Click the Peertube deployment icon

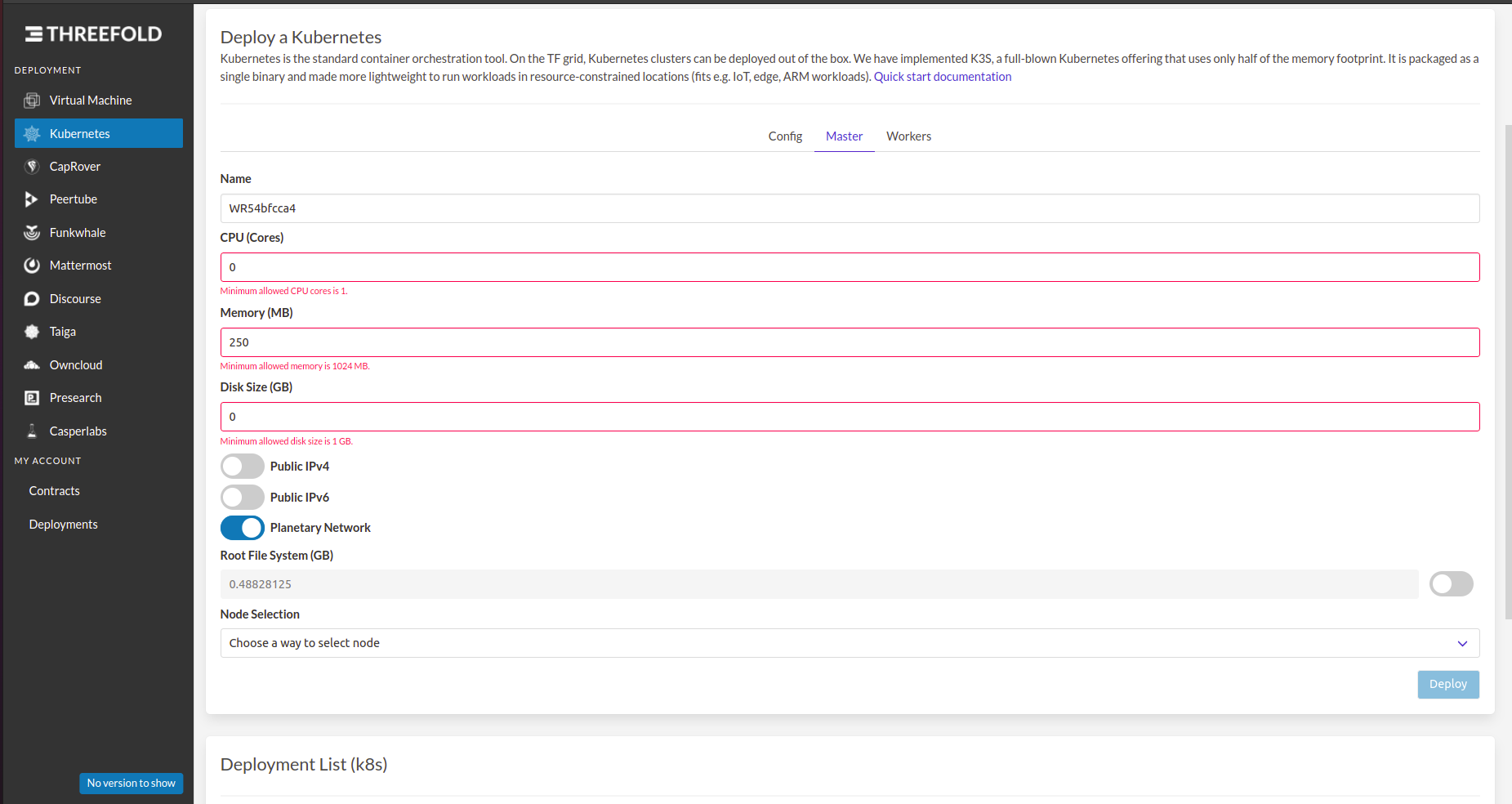tap(74, 199)
